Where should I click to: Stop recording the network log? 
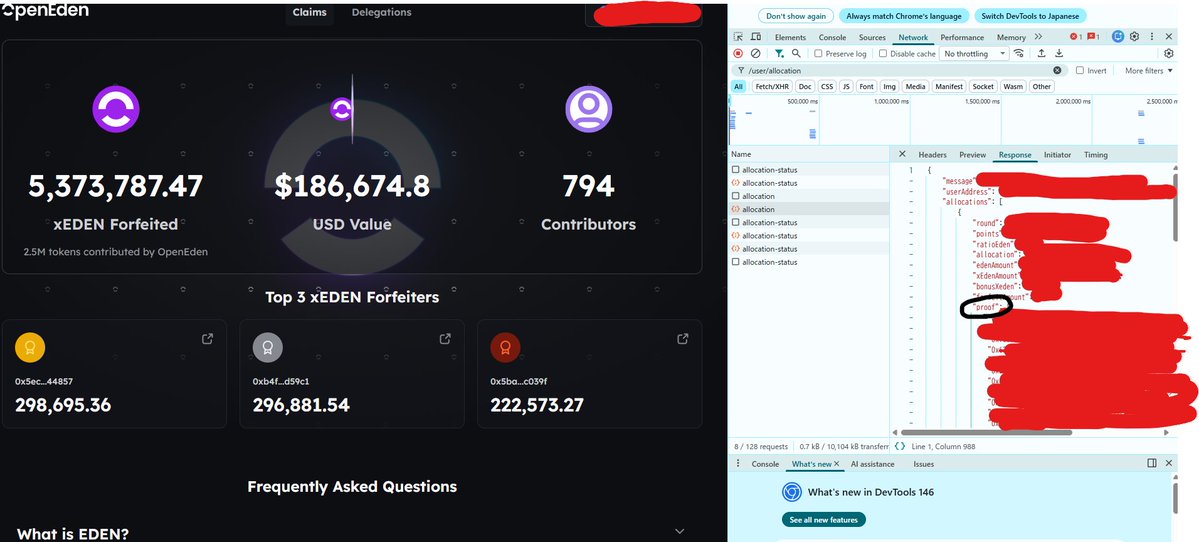click(x=738, y=54)
